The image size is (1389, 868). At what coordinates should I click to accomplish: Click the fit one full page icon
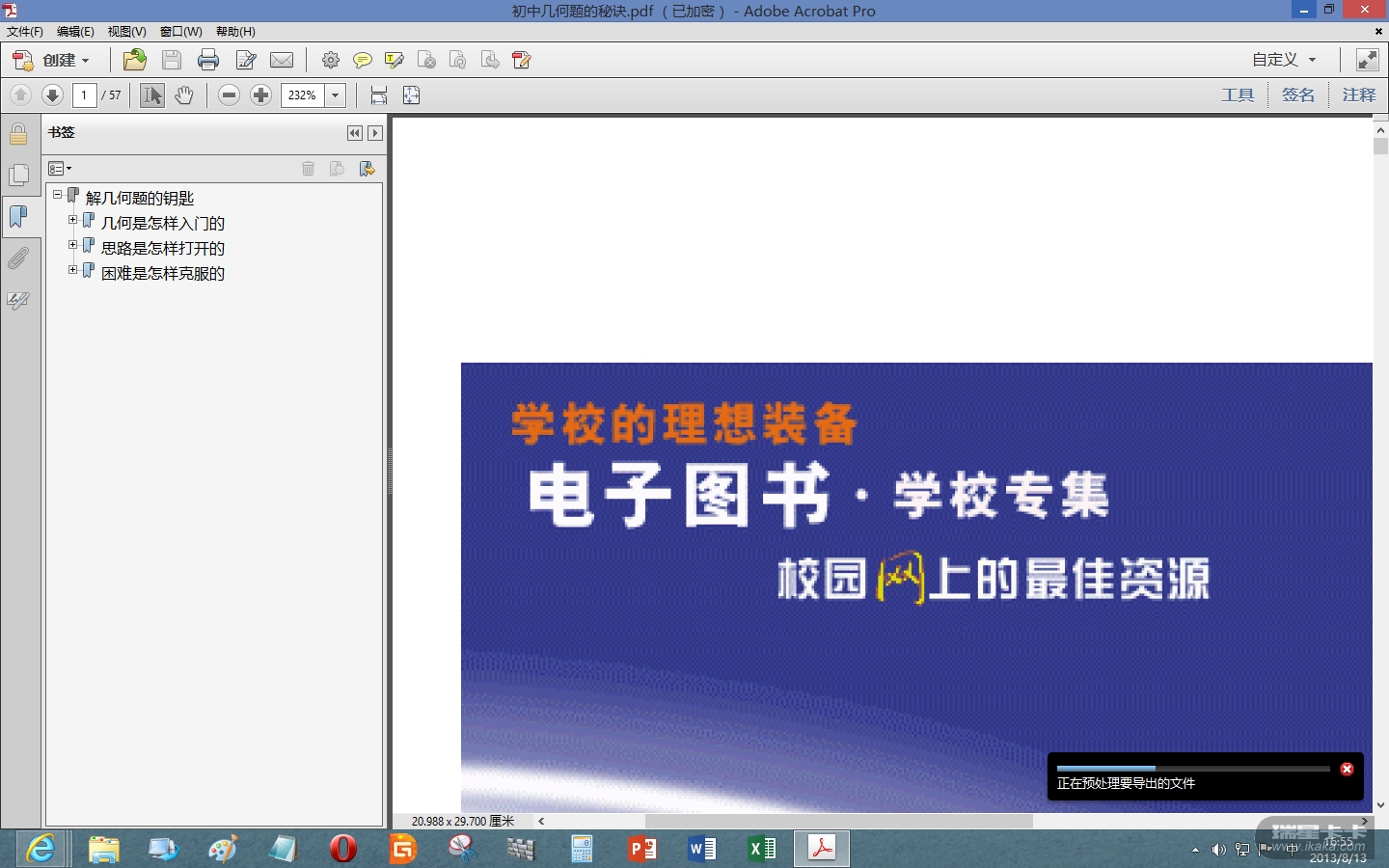click(x=411, y=95)
